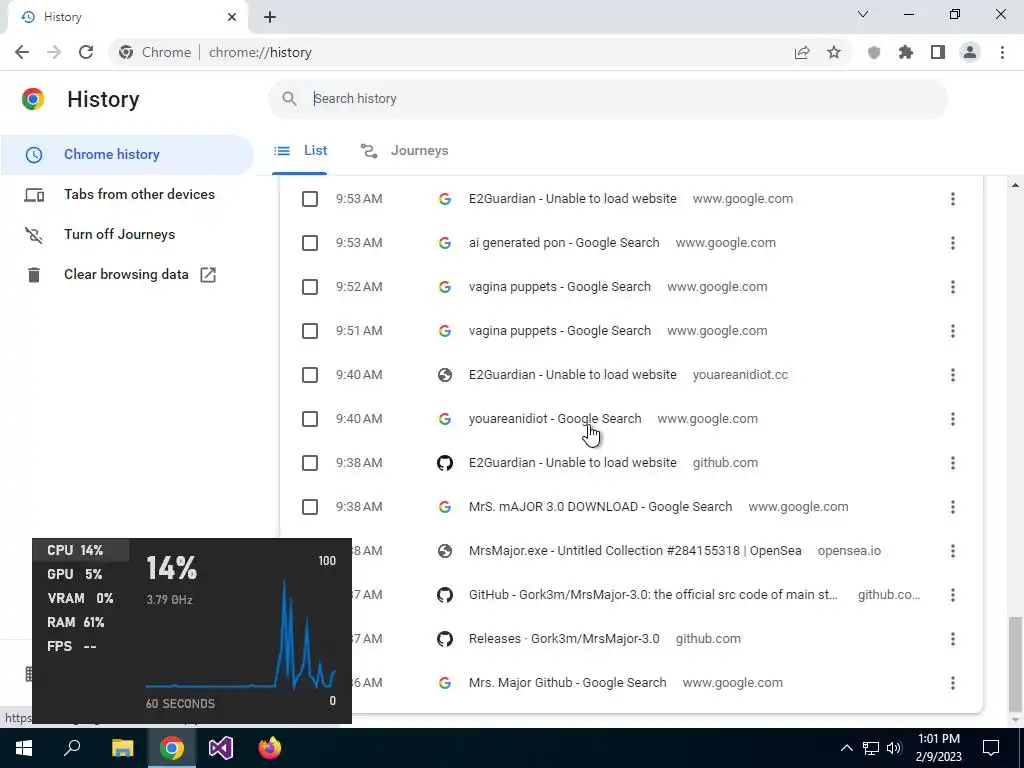The image size is (1024, 768).
Task: Open actions menu for MrsMajor.exe OpenSea entry
Action: [x=953, y=551]
